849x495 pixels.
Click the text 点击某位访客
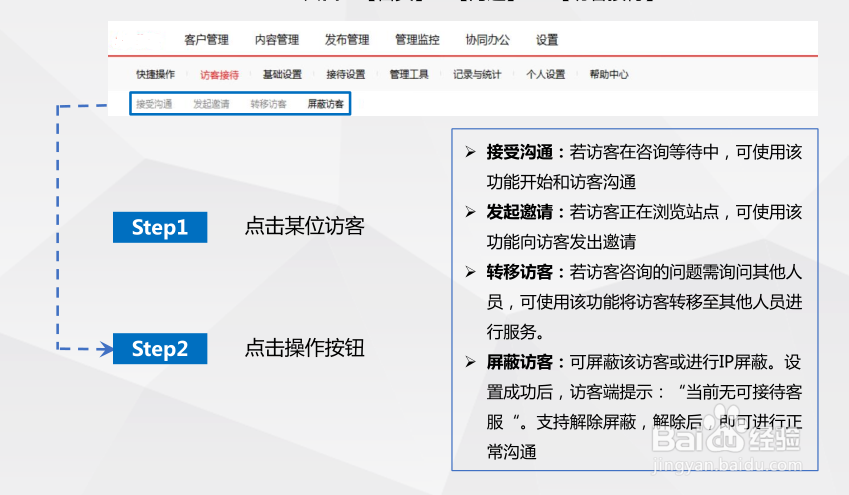coord(305,226)
